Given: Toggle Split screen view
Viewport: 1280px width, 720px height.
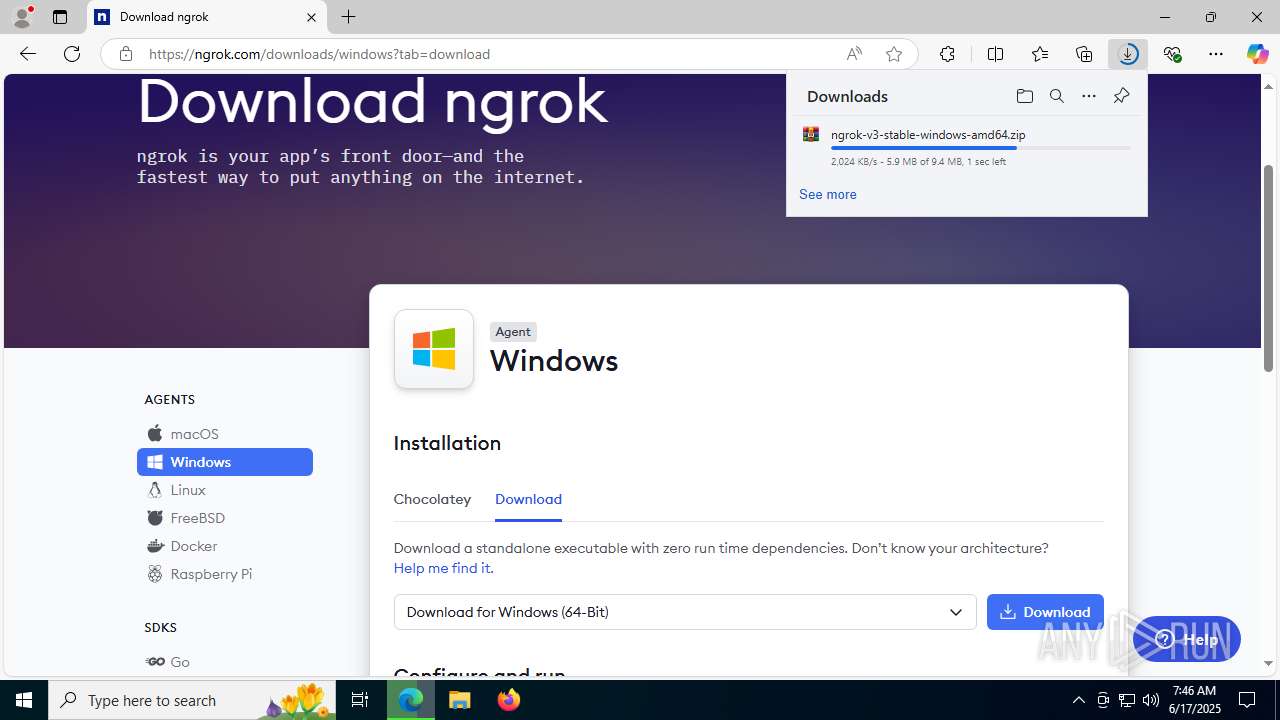Looking at the screenshot, I should [995, 54].
